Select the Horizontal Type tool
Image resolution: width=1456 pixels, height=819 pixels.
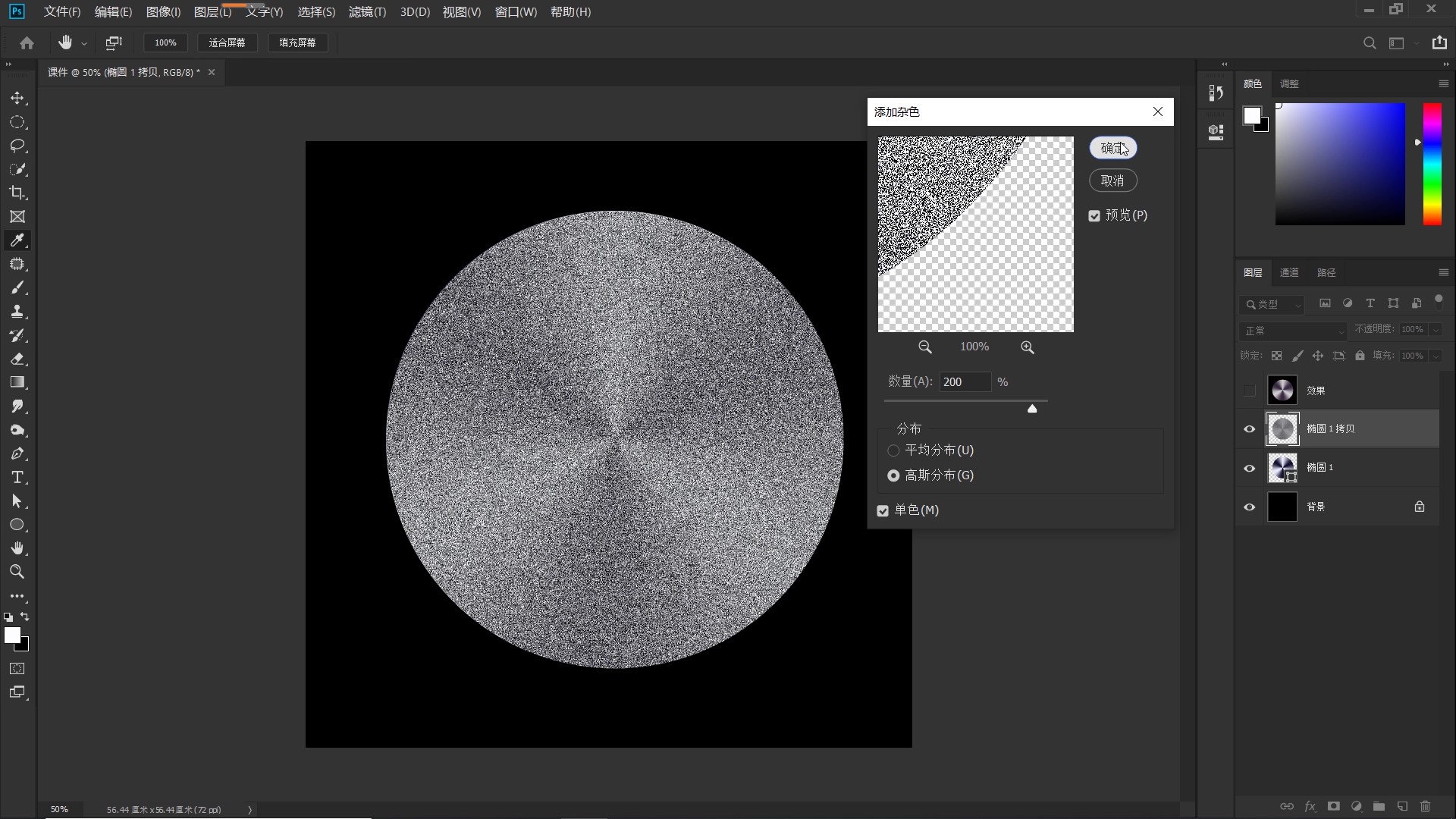coord(17,477)
